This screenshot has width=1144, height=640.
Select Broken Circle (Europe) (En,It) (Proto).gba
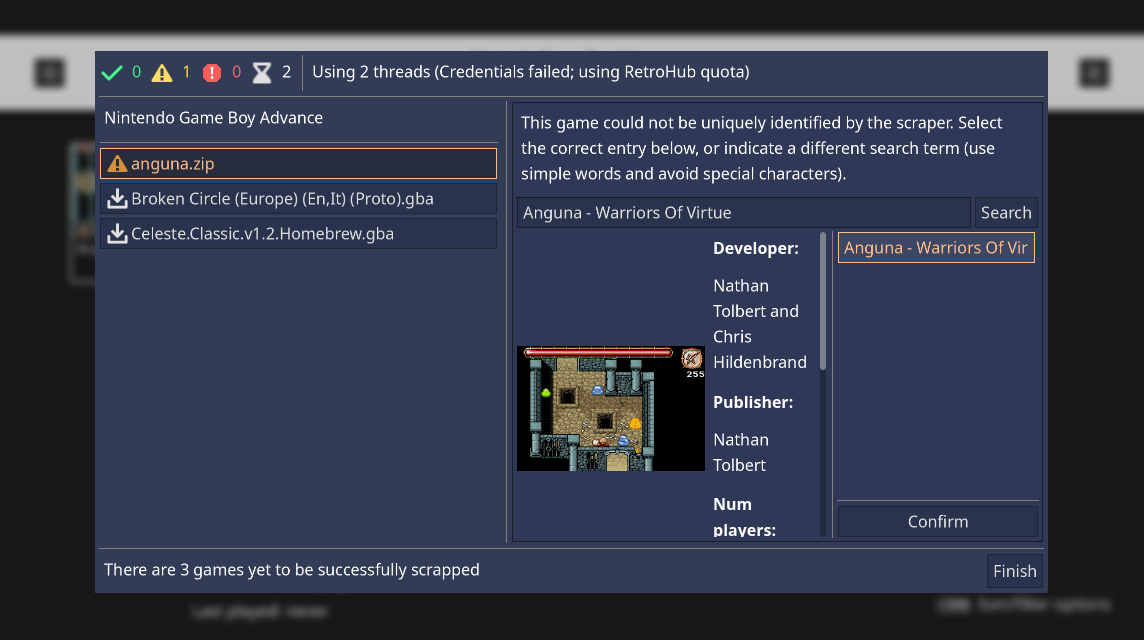[x=298, y=198]
